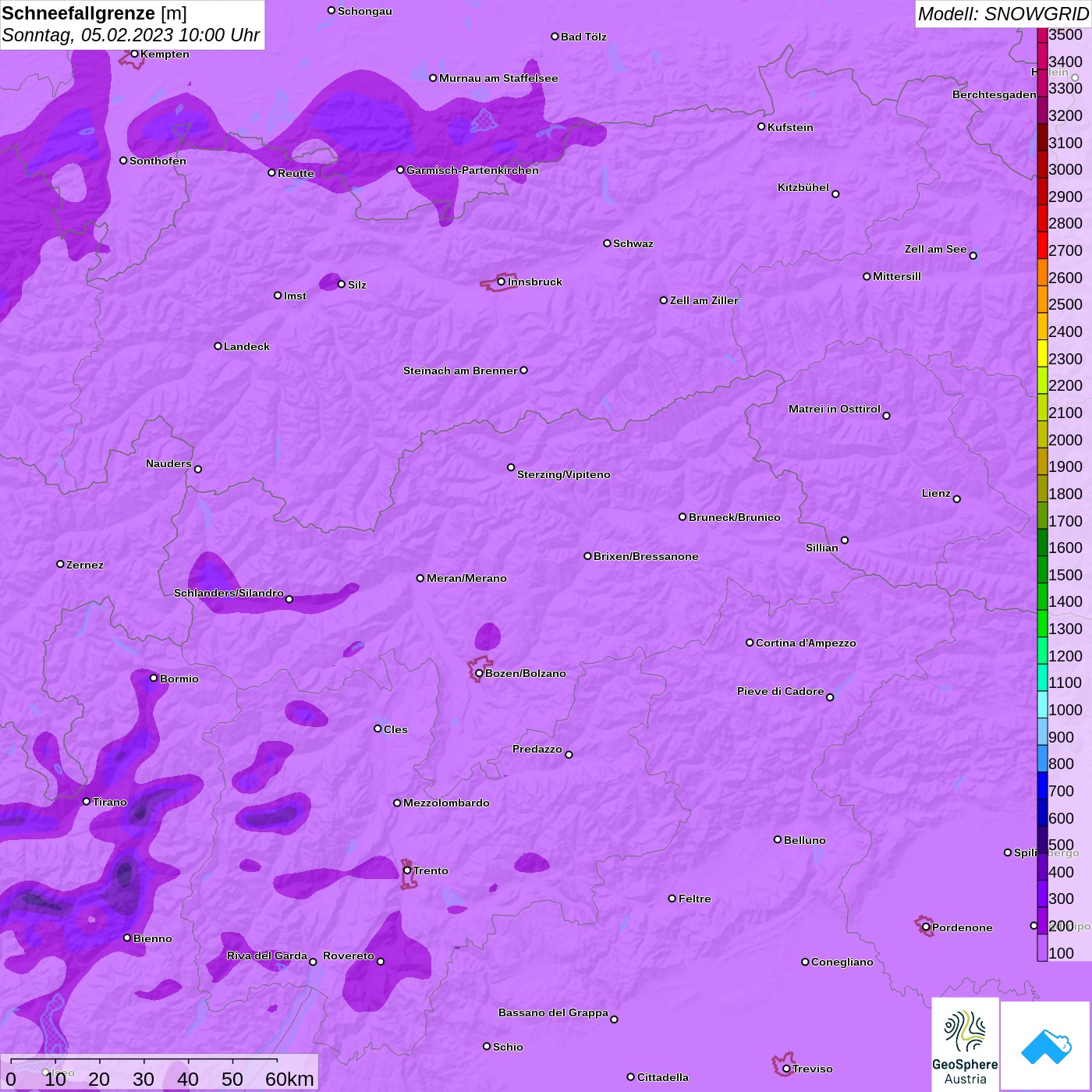Image resolution: width=1092 pixels, height=1092 pixels.
Task: Click the blue cloud-and-roof logo at bottom right
Action: coord(1045,1046)
